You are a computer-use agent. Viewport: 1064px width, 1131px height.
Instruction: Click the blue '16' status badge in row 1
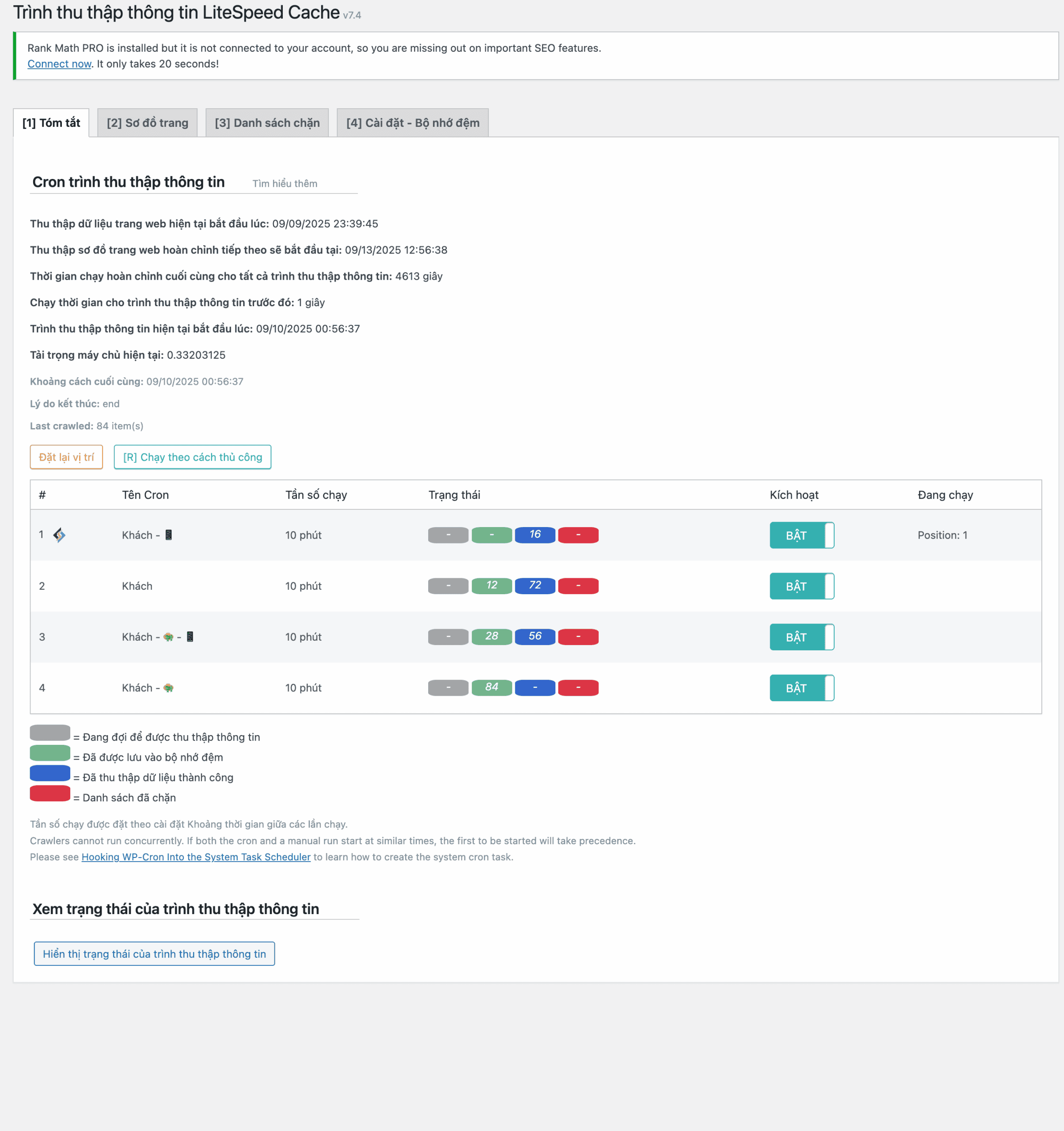(x=535, y=535)
